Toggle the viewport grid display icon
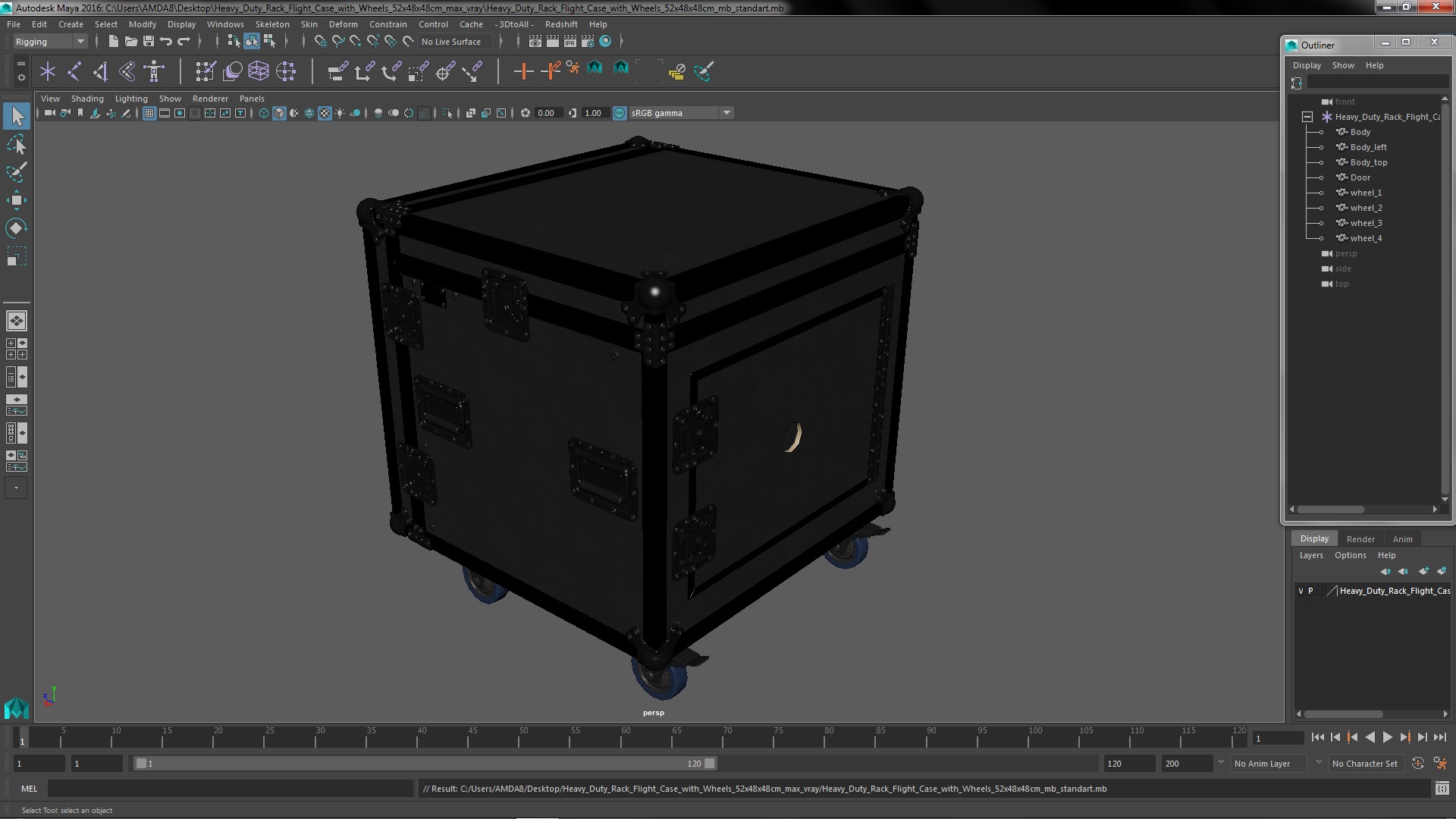This screenshot has height=819, width=1456. (149, 113)
